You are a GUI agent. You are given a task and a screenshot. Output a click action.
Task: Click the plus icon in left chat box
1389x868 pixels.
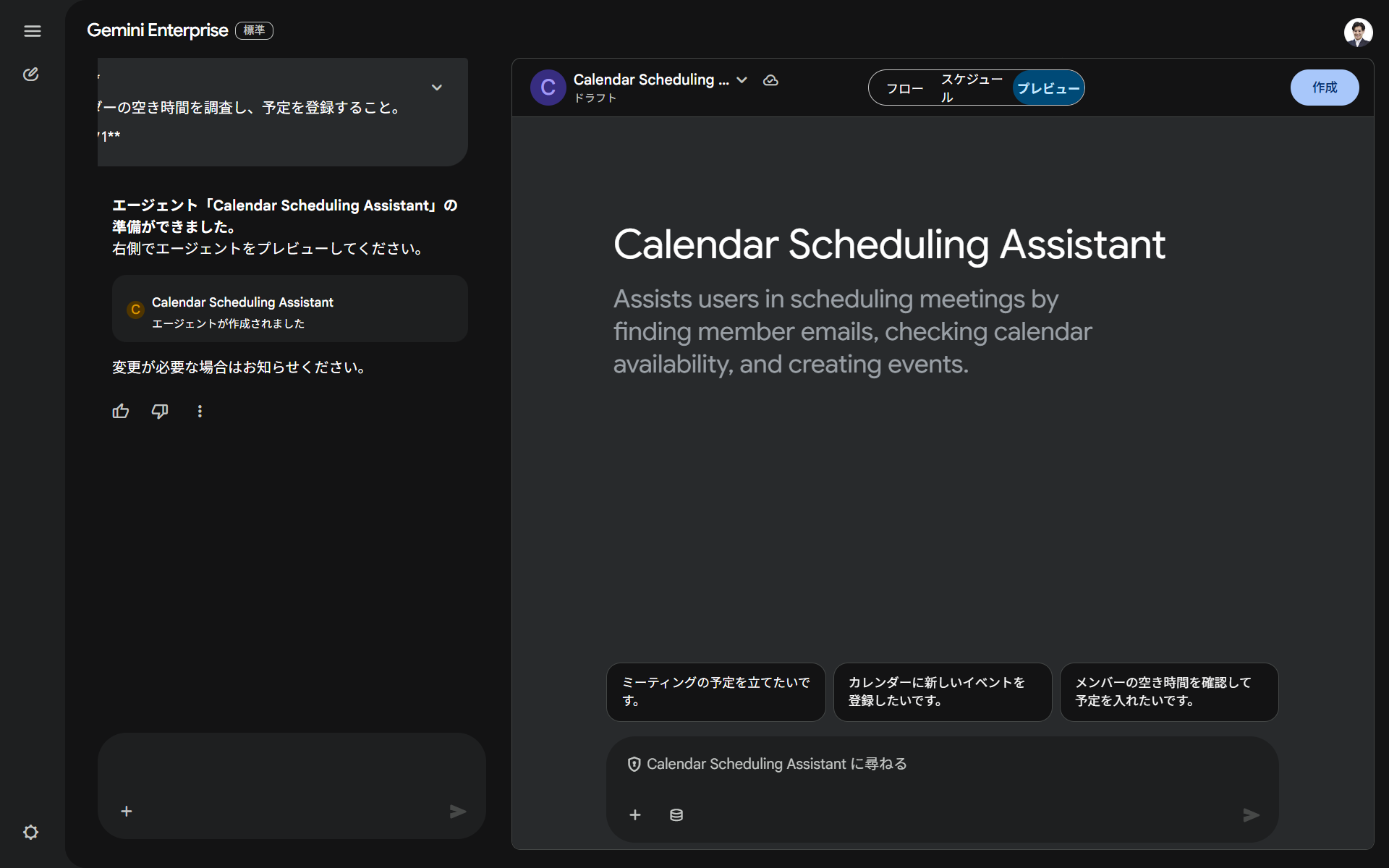127,811
